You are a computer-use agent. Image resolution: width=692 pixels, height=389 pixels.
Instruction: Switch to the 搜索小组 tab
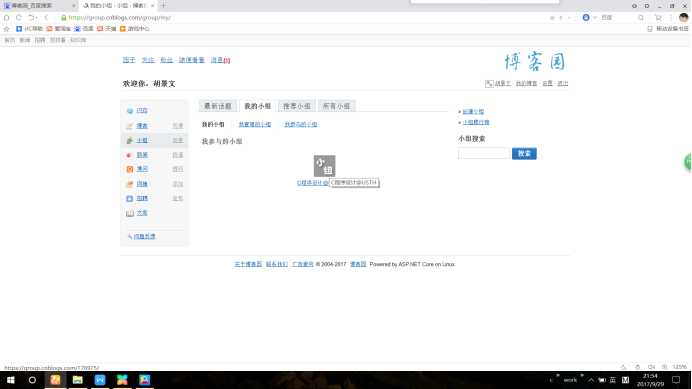297,106
